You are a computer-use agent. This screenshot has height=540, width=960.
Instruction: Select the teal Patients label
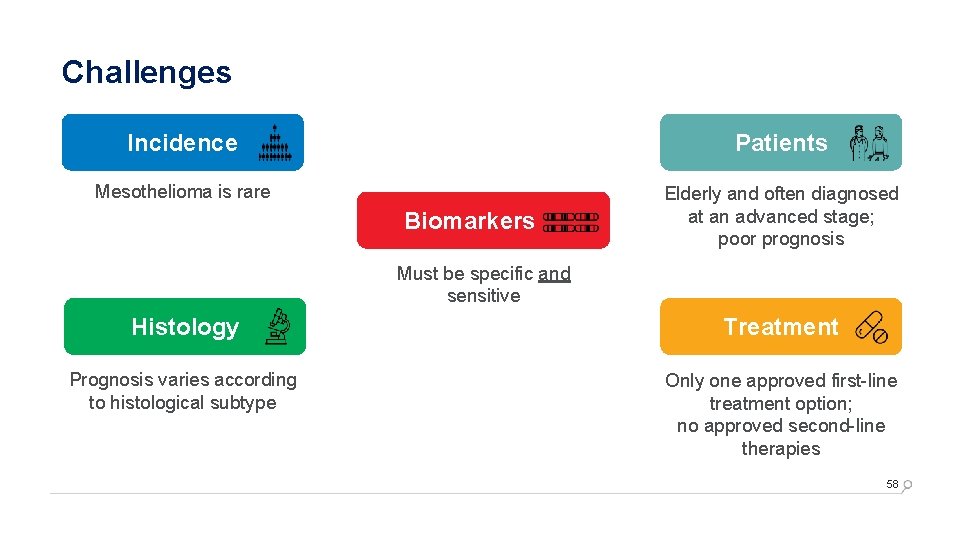click(781, 143)
